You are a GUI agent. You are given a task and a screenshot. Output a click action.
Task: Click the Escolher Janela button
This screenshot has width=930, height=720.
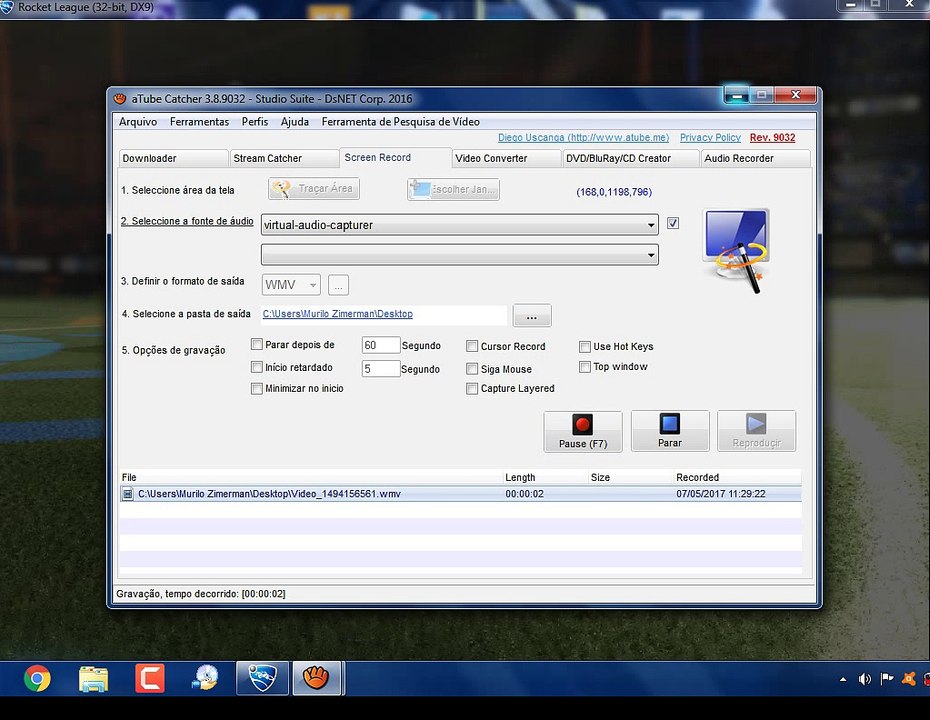tap(453, 189)
